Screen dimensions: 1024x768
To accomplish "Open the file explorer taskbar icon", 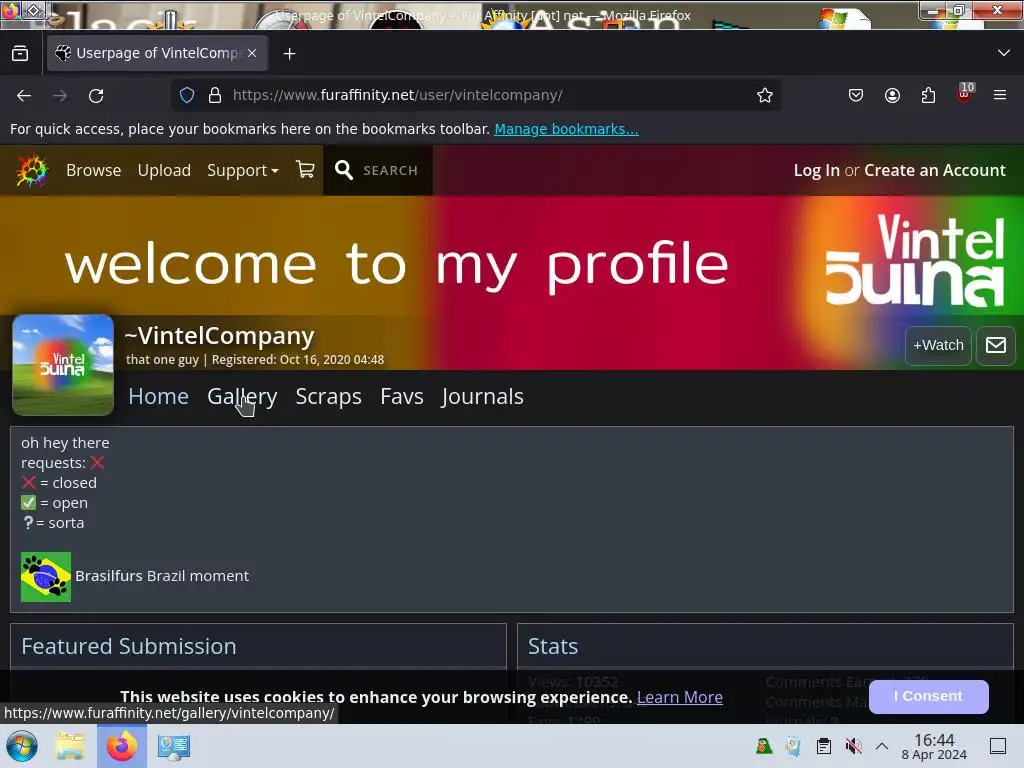I will click(70, 746).
